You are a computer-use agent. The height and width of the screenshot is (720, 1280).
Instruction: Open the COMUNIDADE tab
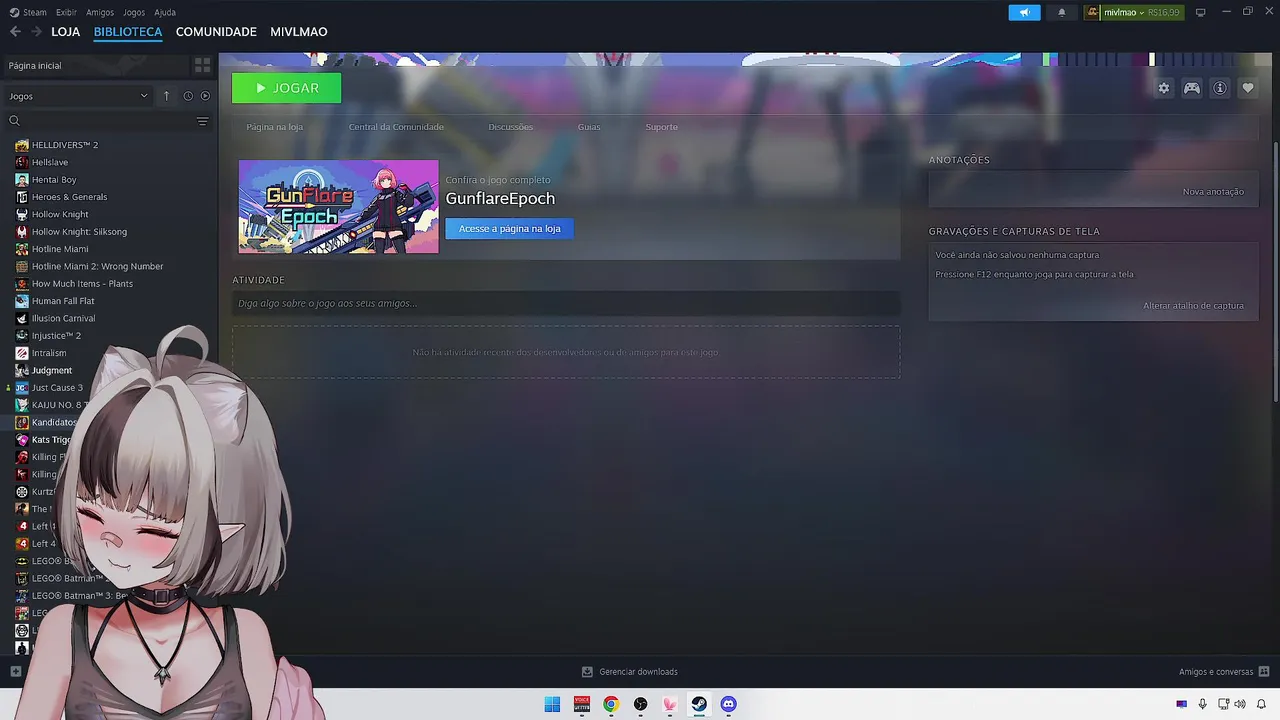(216, 32)
